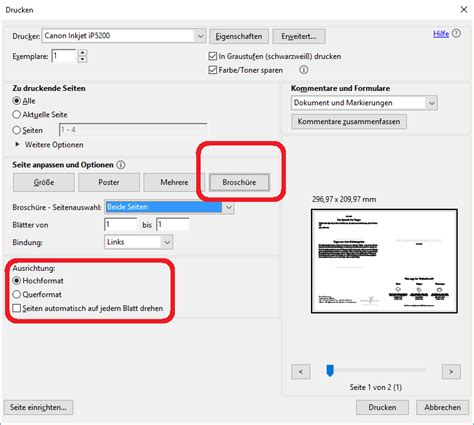Select the Poster sizing option
Viewport: 474px width, 425px height.
(x=109, y=182)
